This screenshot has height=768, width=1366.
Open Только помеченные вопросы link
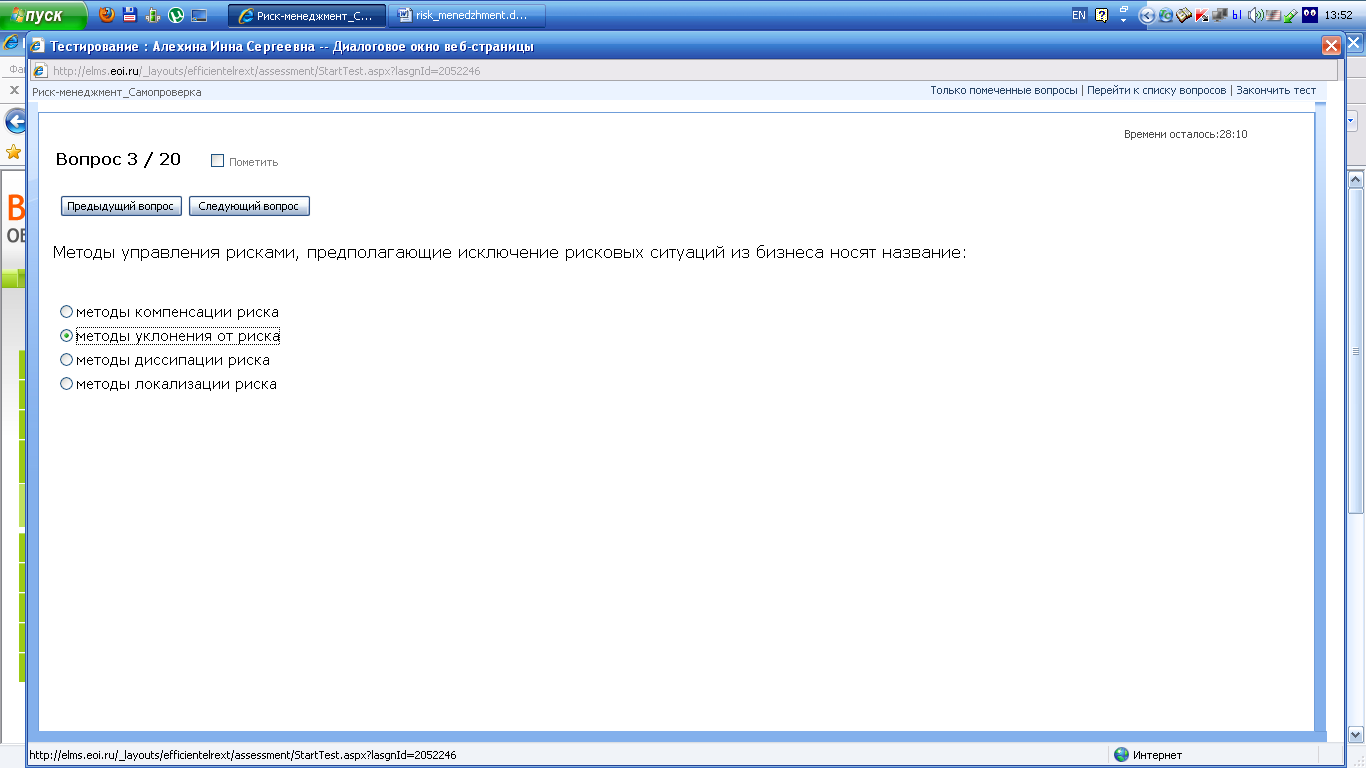tap(1004, 90)
